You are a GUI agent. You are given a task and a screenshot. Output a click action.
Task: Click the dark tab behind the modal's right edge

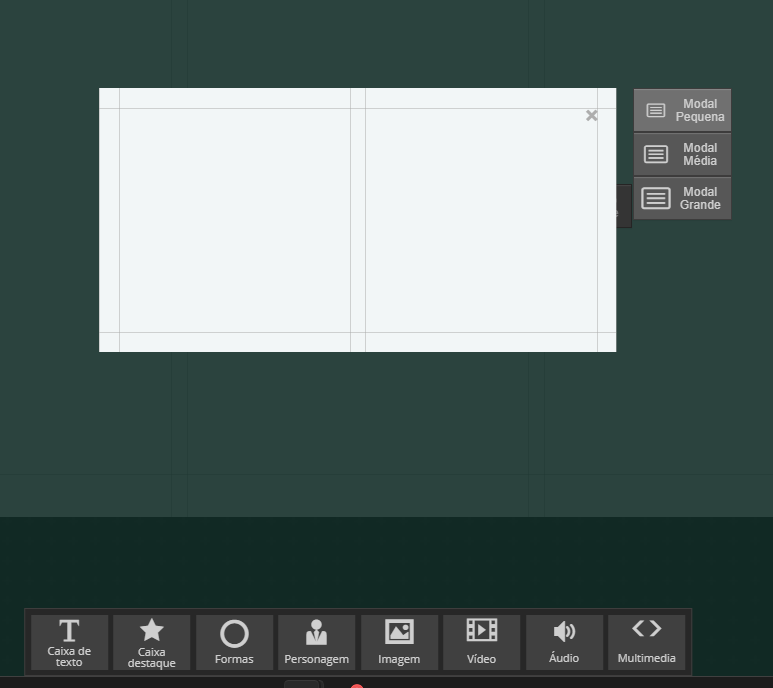[x=624, y=206]
